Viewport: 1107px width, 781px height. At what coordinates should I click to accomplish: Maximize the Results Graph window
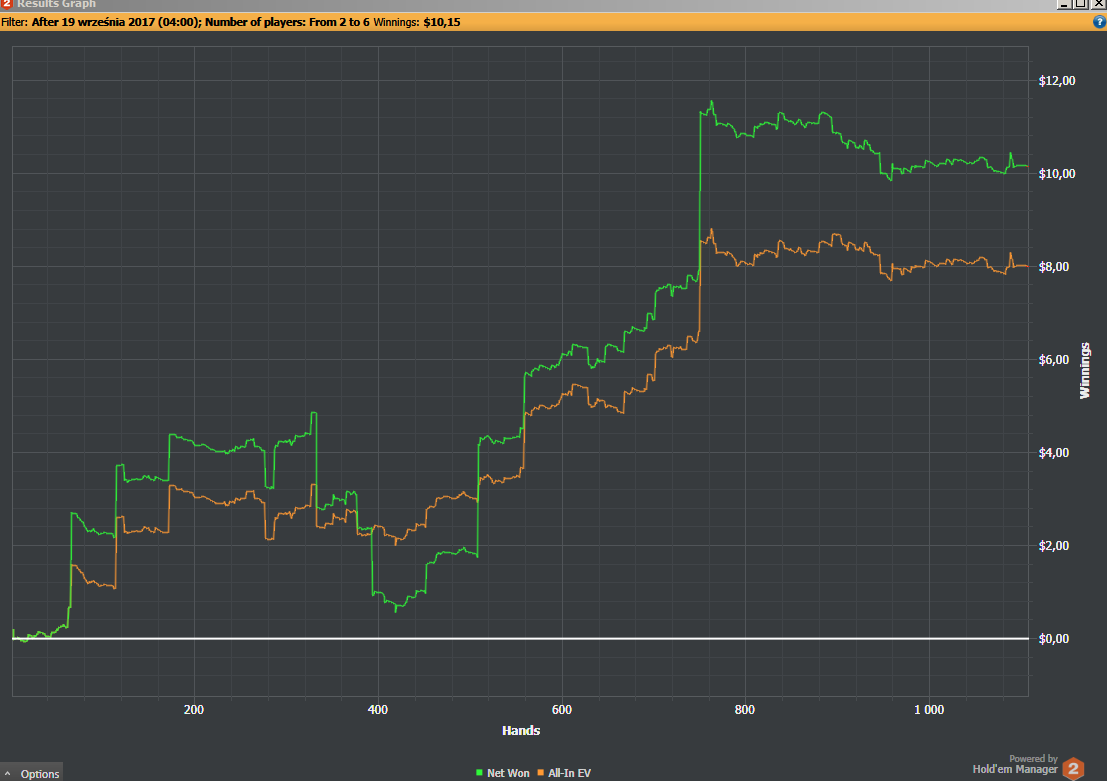pyautogui.click(x=1080, y=4)
